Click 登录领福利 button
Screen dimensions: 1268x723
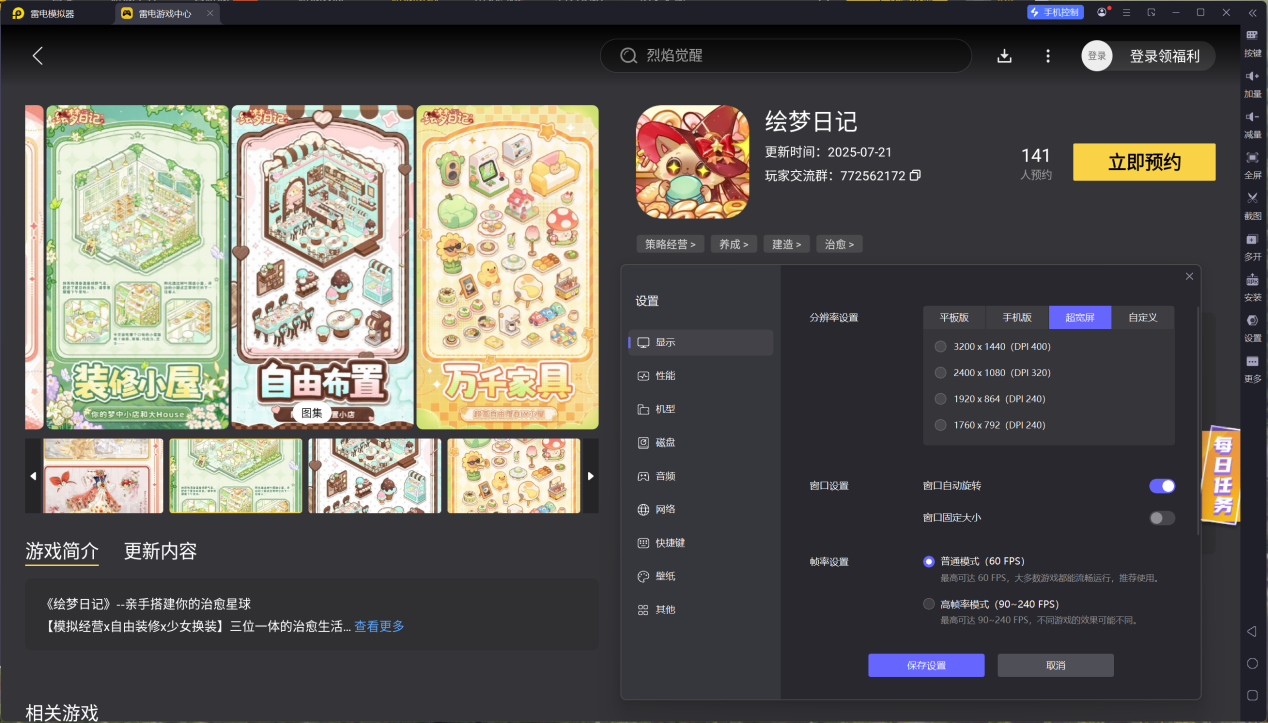[1165, 56]
